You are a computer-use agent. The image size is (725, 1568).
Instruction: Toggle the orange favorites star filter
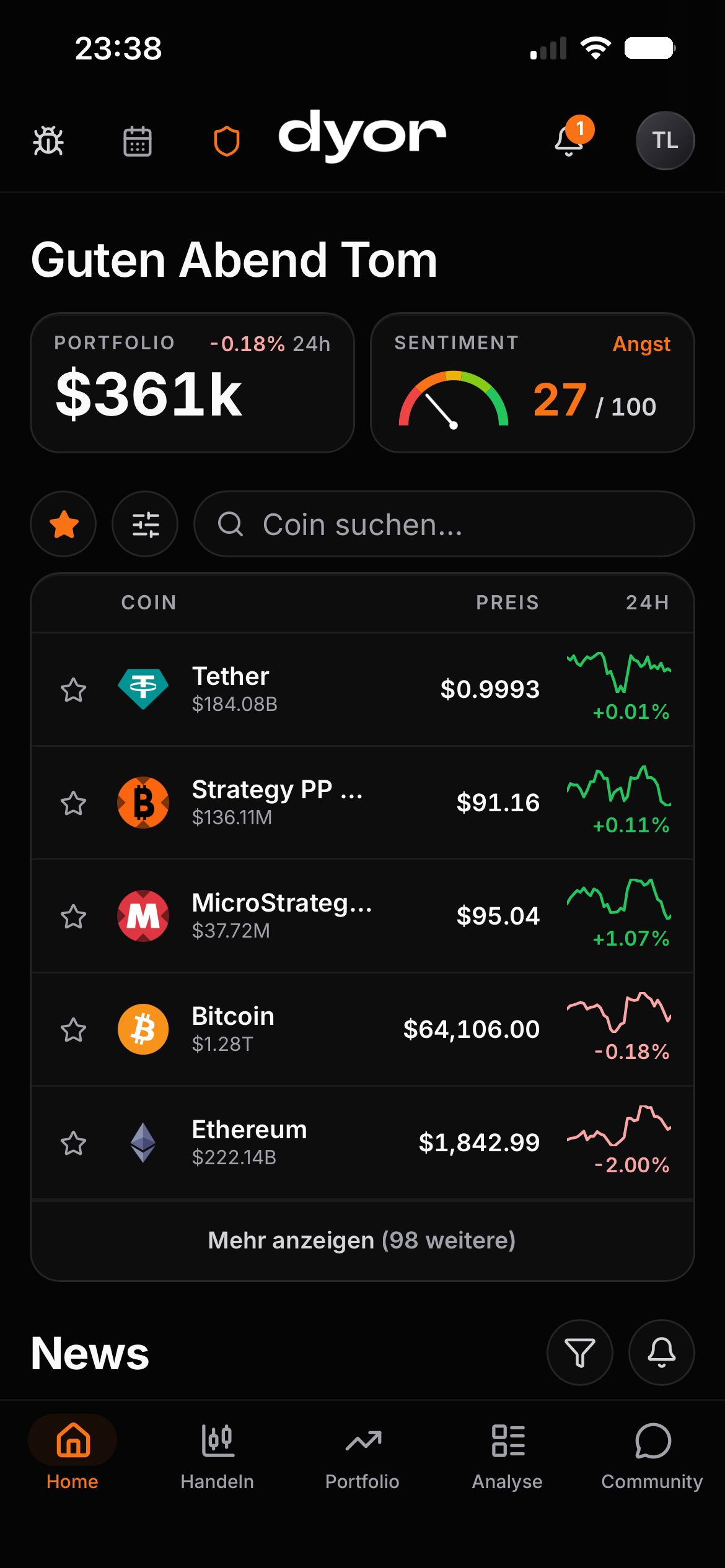[64, 524]
